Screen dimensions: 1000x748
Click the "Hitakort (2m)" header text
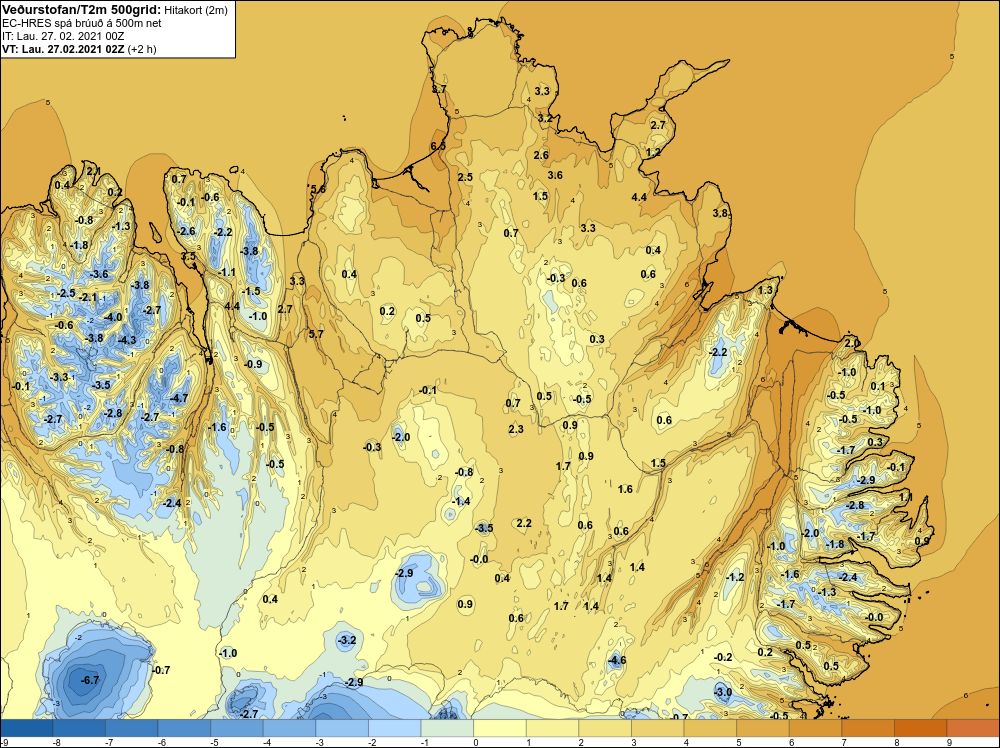(x=195, y=10)
